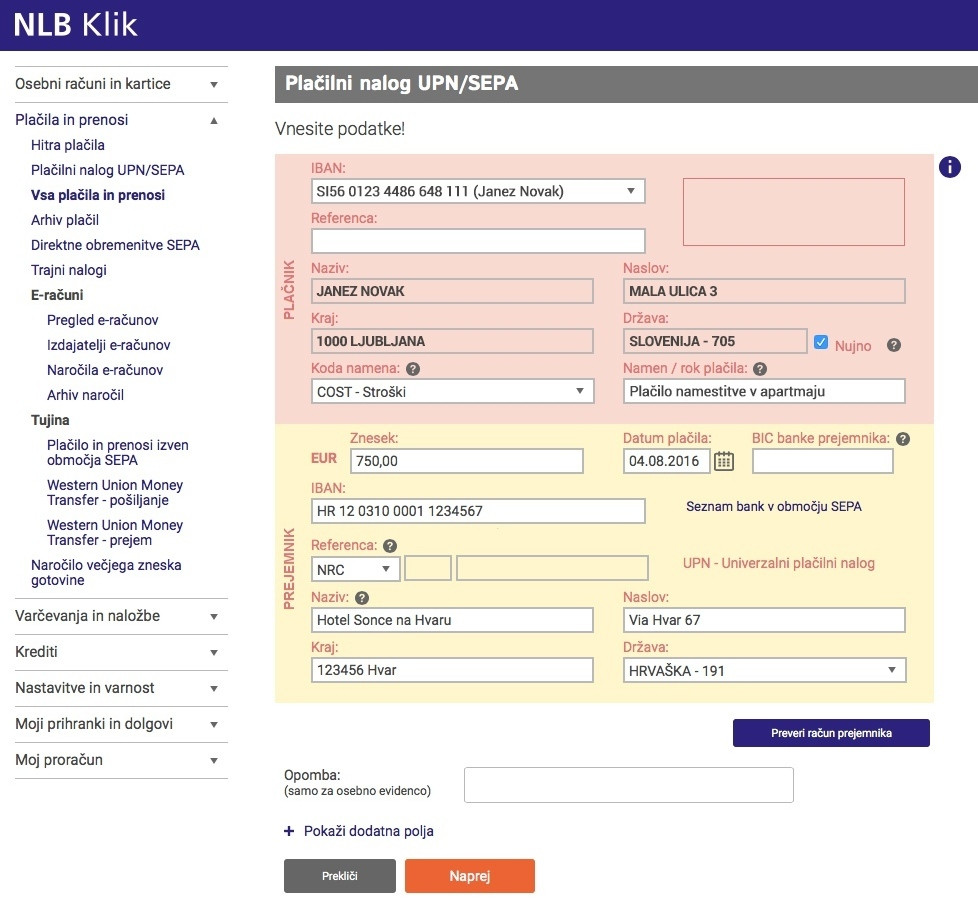Open help for BIC banke prejemnika
This screenshot has width=978, height=905.
tap(903, 438)
